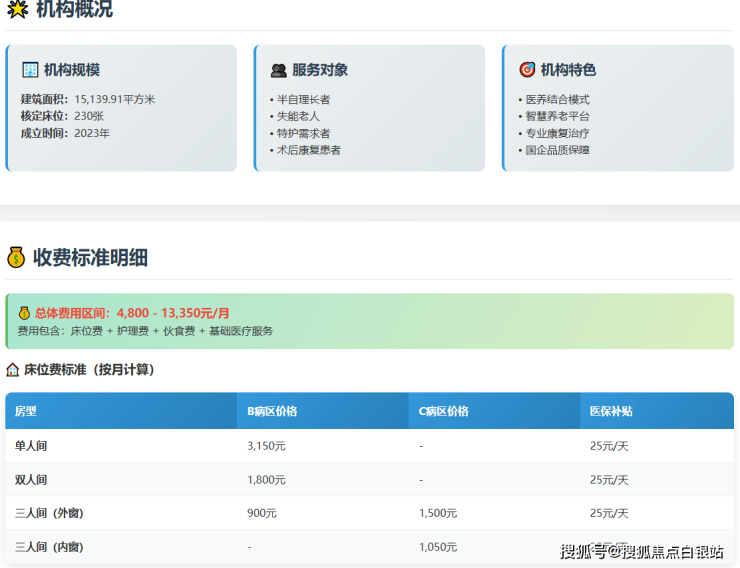The width and height of the screenshot is (740, 568).
Task: Click the people icon next to 服务对象
Action: pos(278,70)
